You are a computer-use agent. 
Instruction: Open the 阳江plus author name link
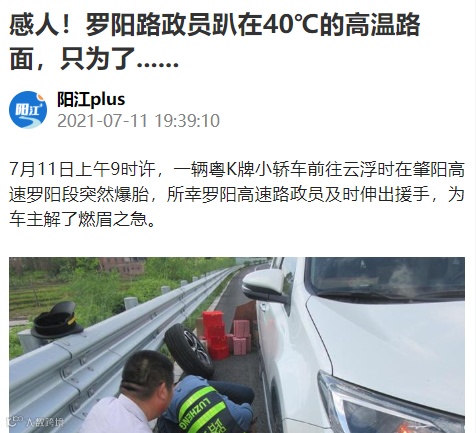click(x=91, y=99)
